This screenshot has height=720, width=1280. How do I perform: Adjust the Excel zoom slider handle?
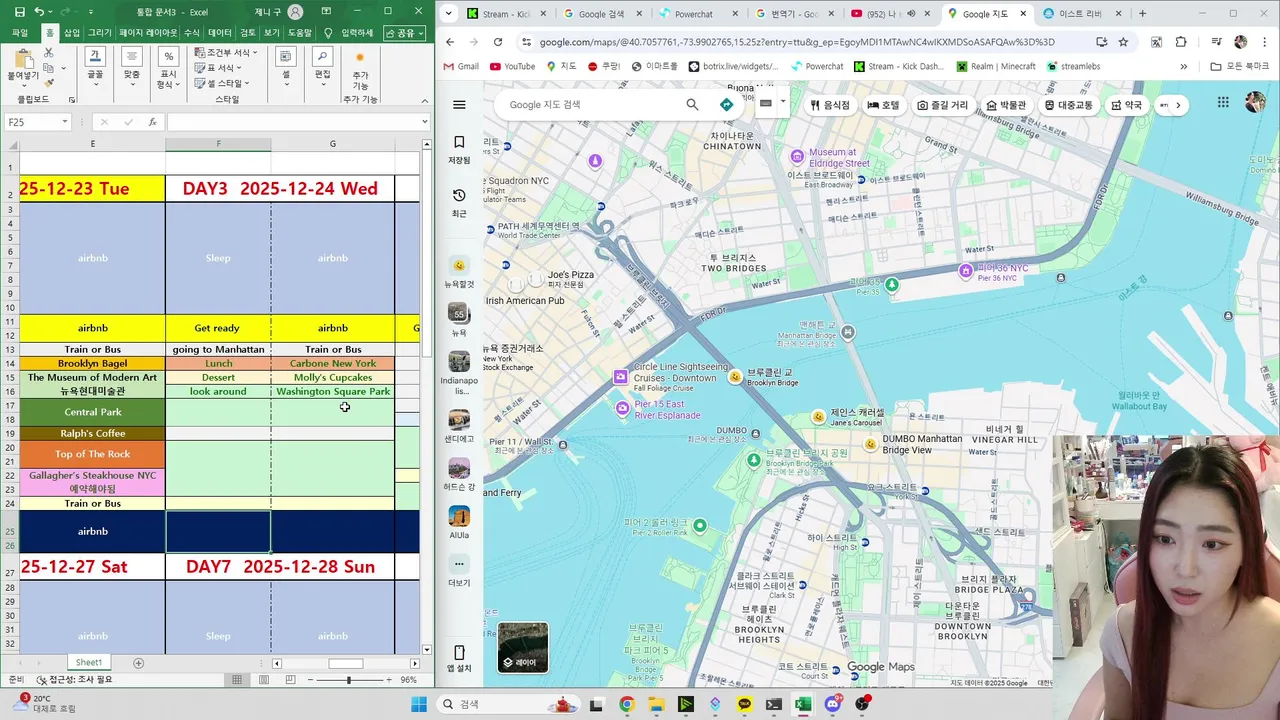point(349,680)
